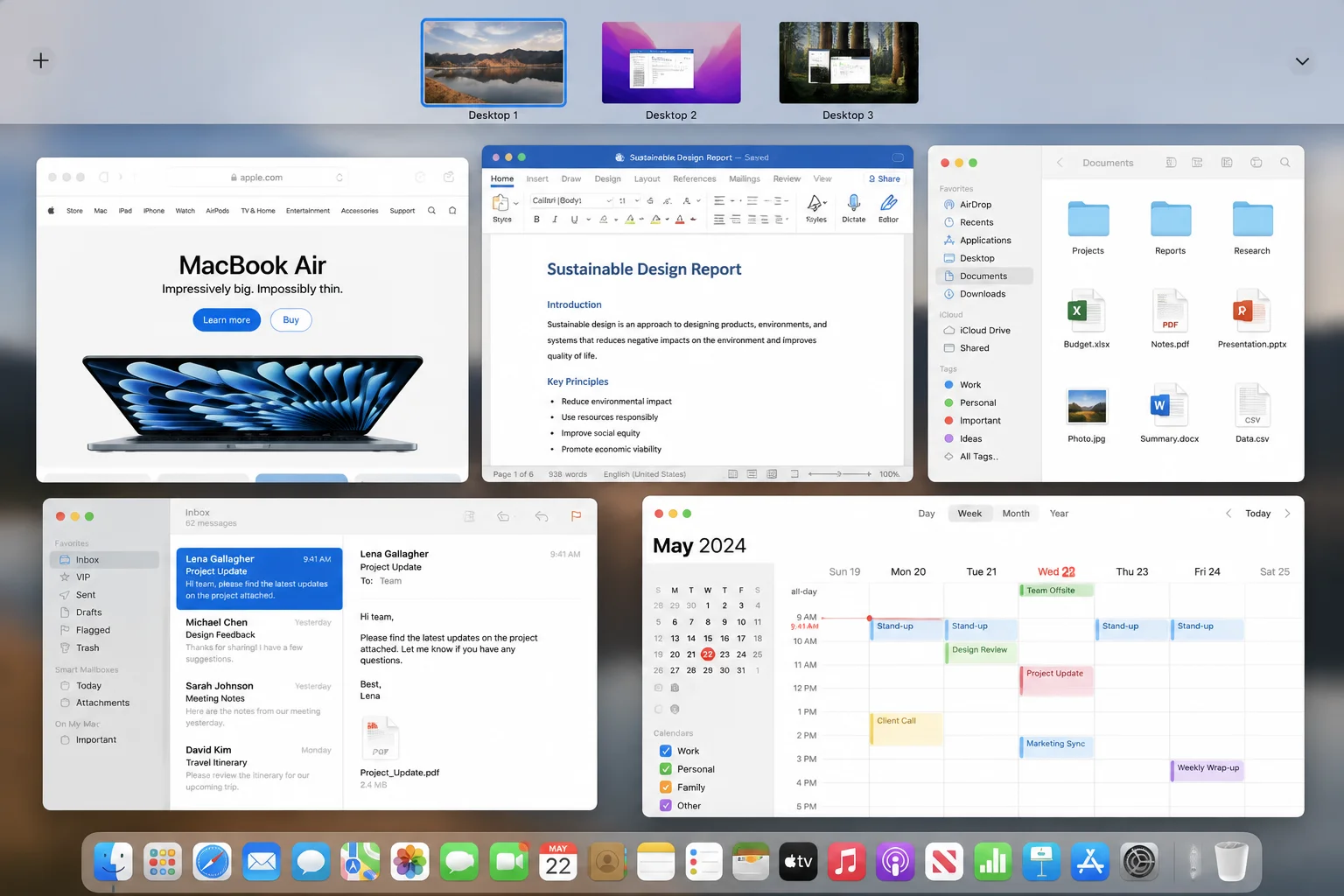Image resolution: width=1344 pixels, height=896 pixels.
Task: Open Notes.pdf file icon in Finder
Action: (x=1170, y=311)
